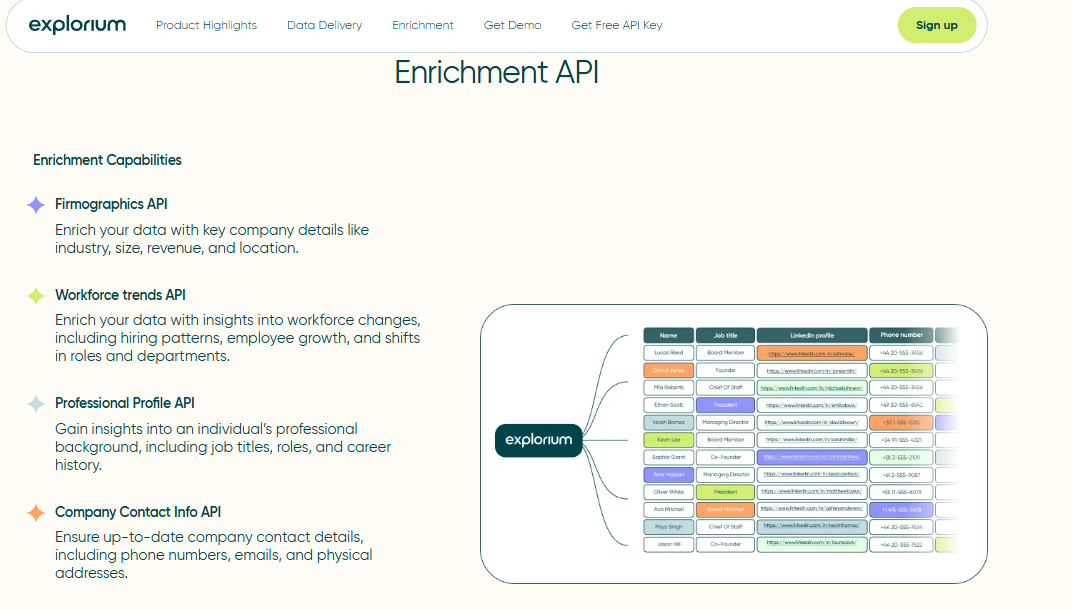The image size is (1072, 610).
Task: Click the green Kevin Lee cell
Action: point(669,440)
